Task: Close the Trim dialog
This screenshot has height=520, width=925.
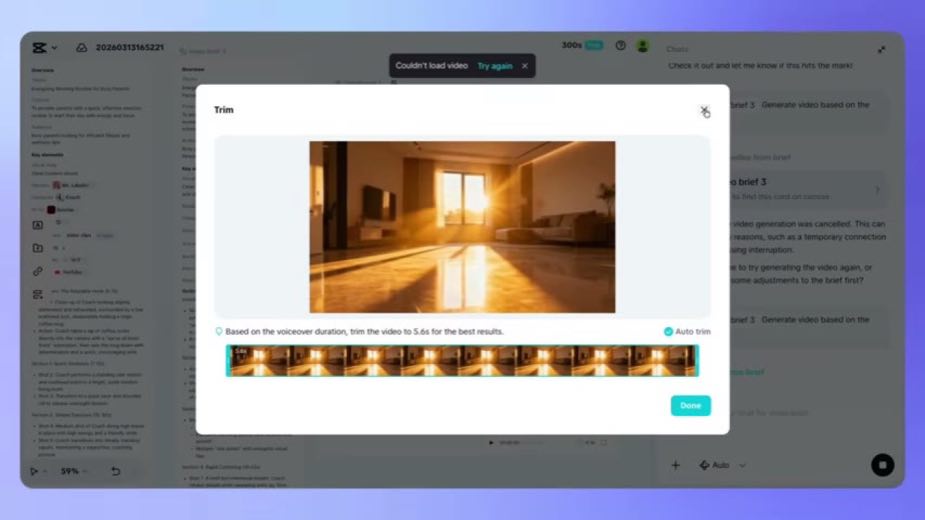Action: [704, 110]
